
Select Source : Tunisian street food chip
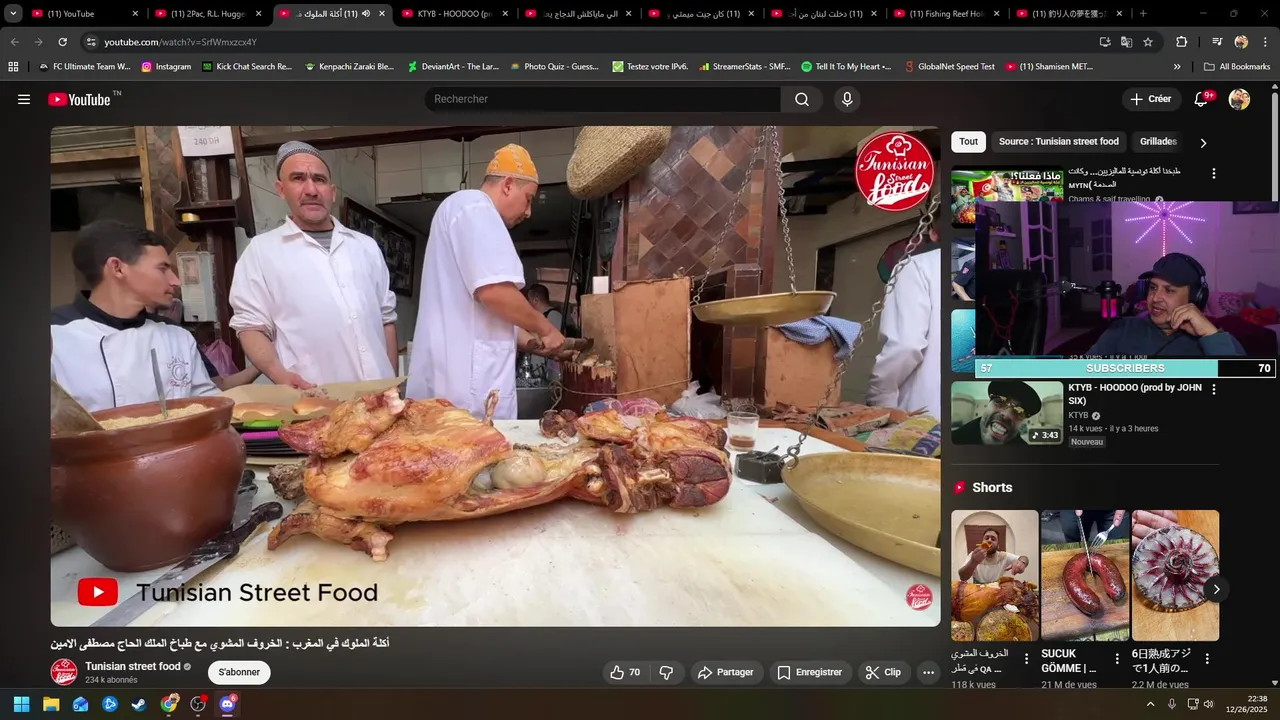1058,142
